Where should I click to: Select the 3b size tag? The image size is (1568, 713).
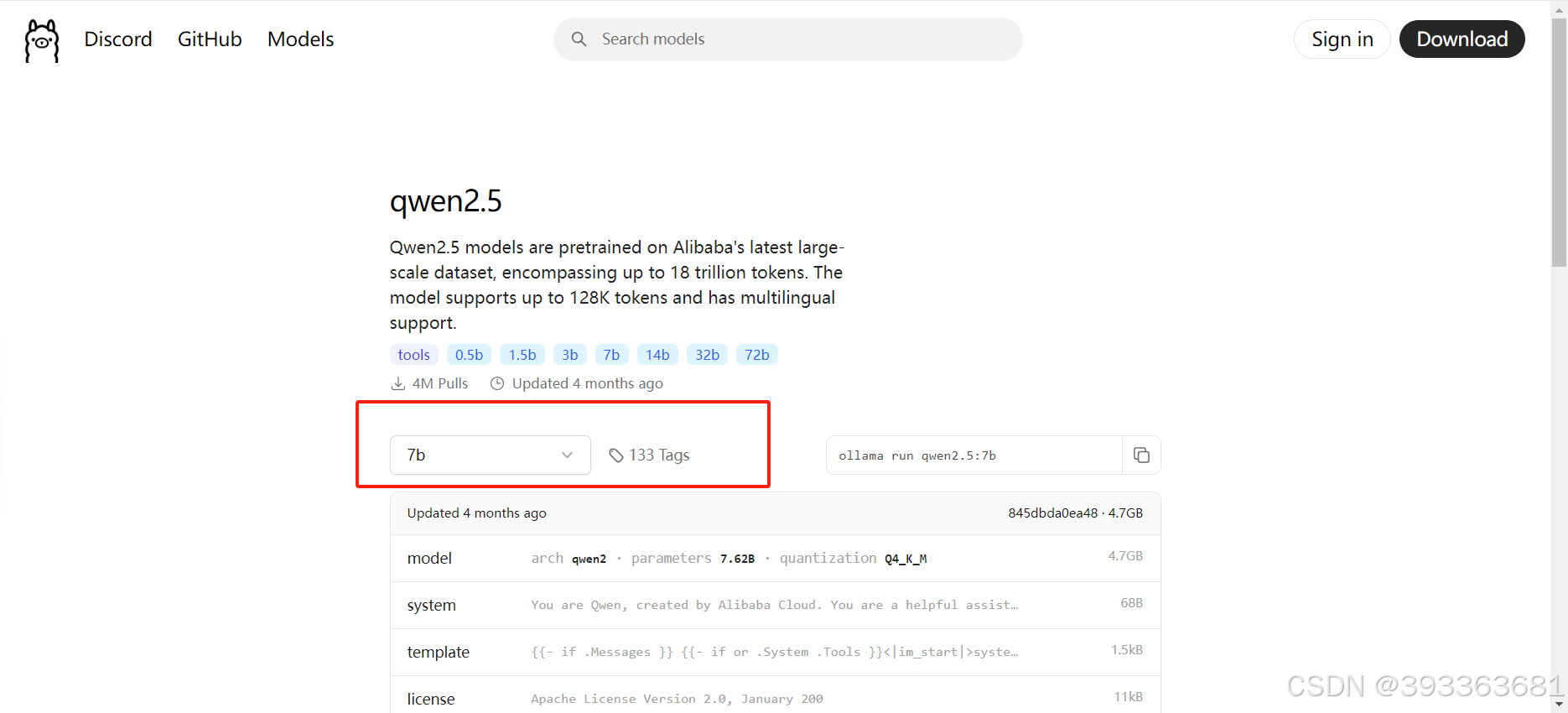(x=570, y=355)
